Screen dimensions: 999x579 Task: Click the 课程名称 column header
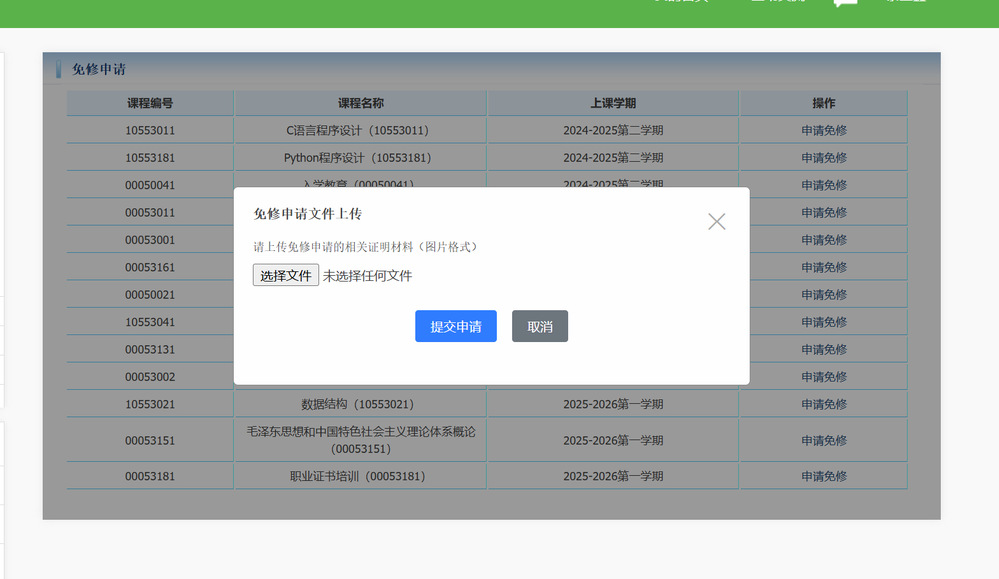360,103
